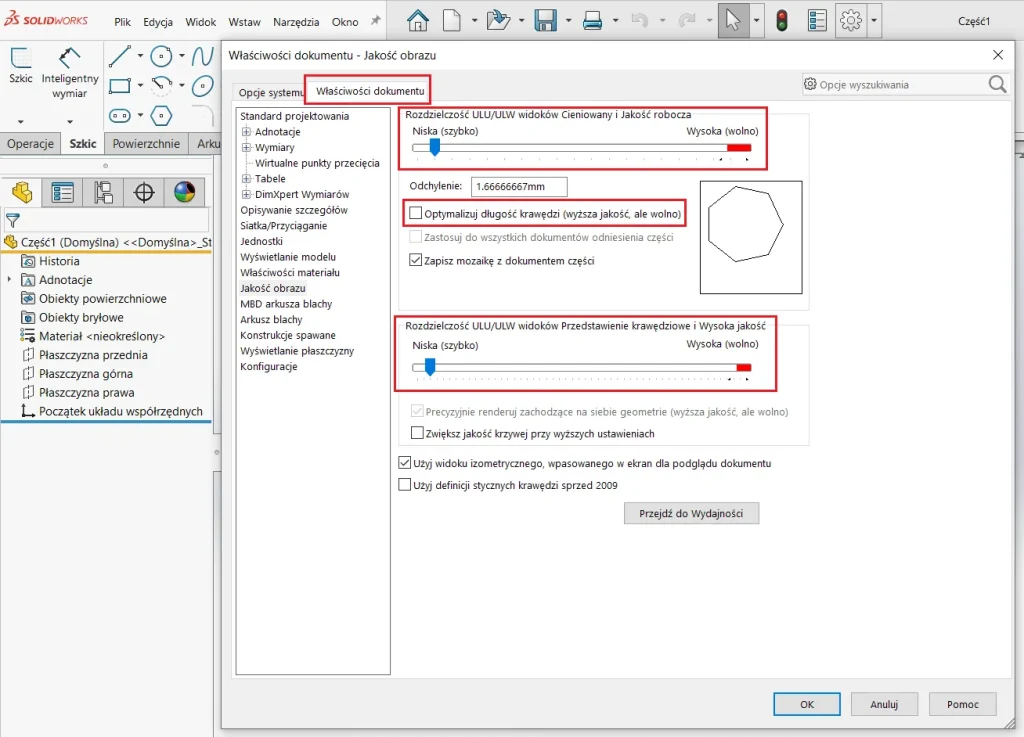
Task: Enable Optymalizuj długość krawędzi checkbox
Action: (415, 213)
